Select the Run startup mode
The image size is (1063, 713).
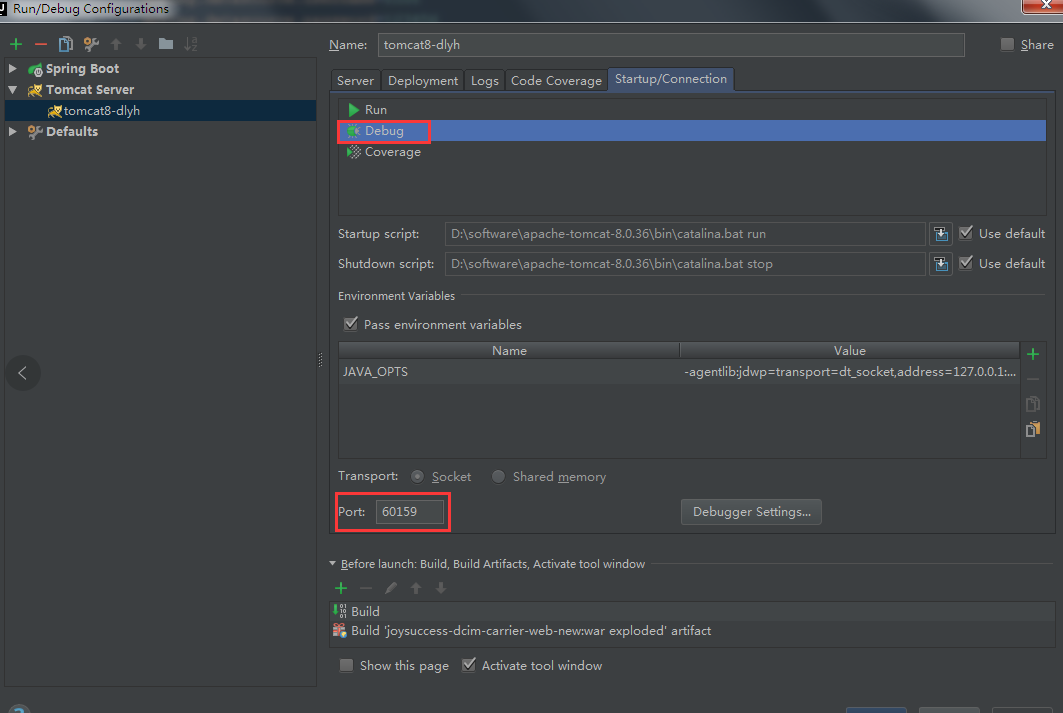(x=692, y=110)
